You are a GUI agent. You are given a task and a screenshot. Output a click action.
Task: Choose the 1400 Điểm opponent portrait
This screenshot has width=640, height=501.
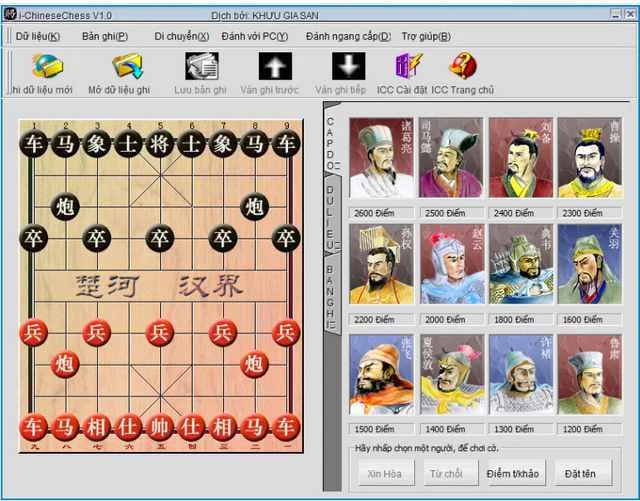tap(452, 375)
